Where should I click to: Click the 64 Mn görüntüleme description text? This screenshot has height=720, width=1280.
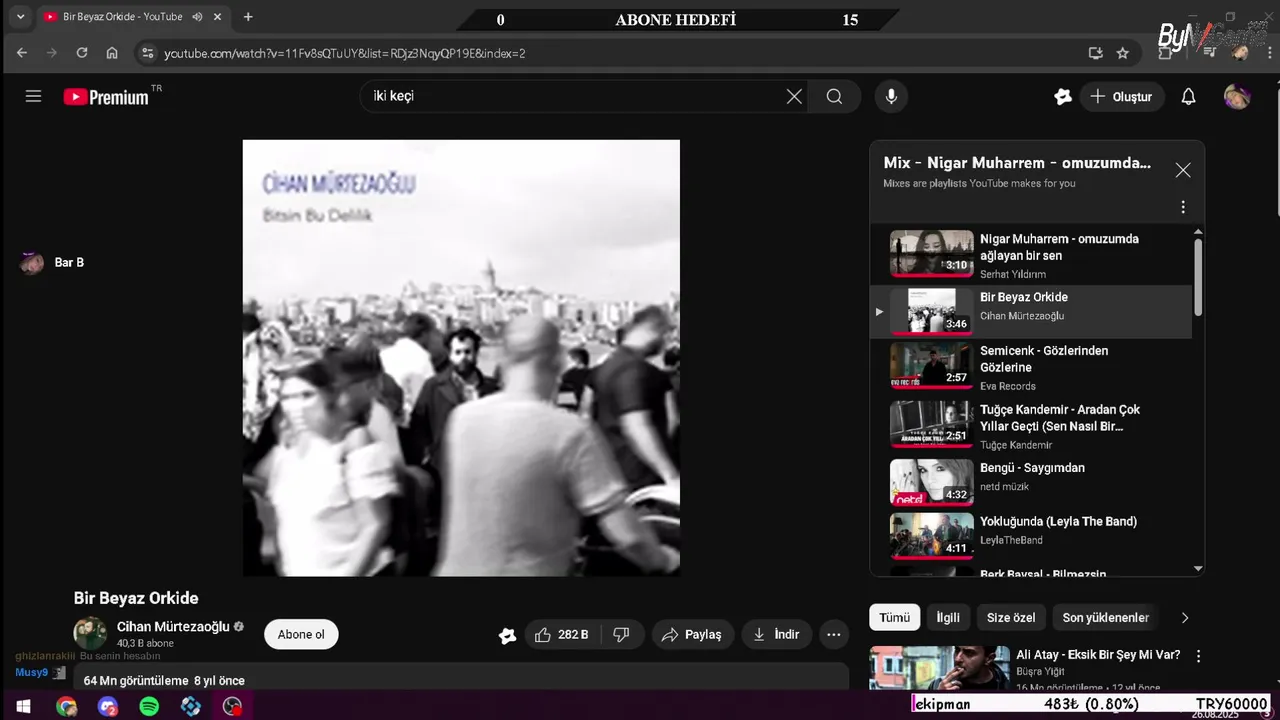pos(164,681)
